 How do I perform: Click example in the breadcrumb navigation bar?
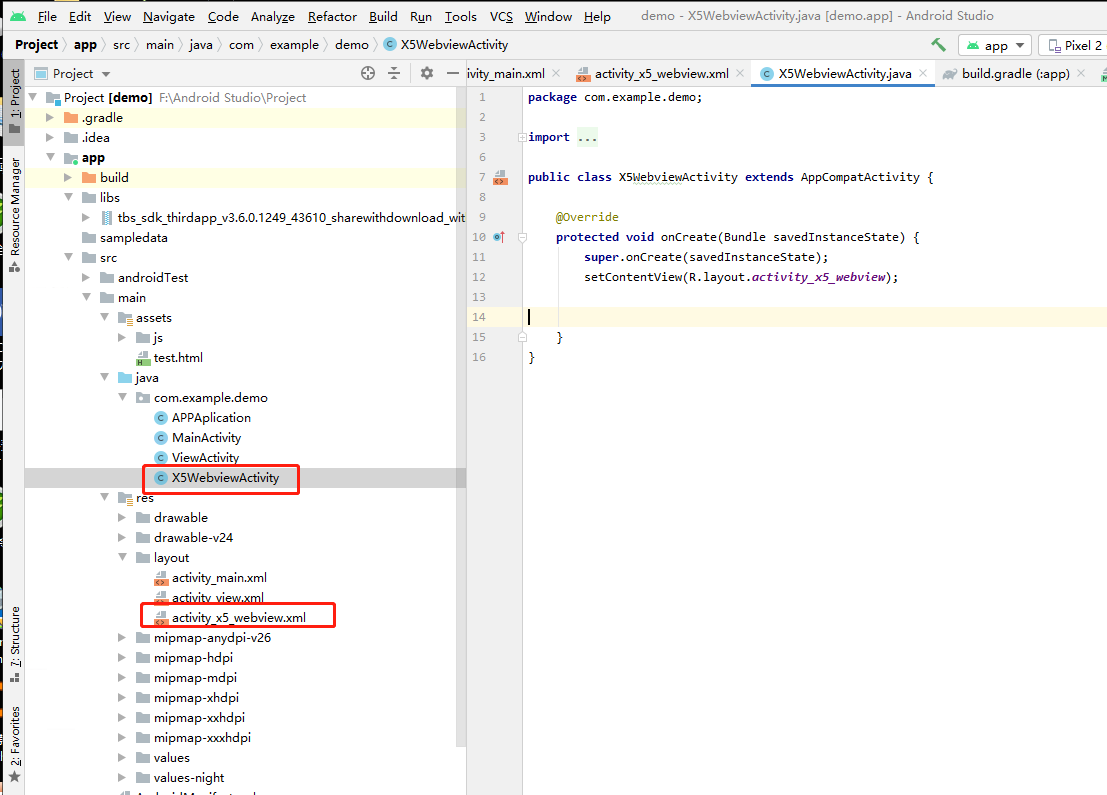coord(294,44)
